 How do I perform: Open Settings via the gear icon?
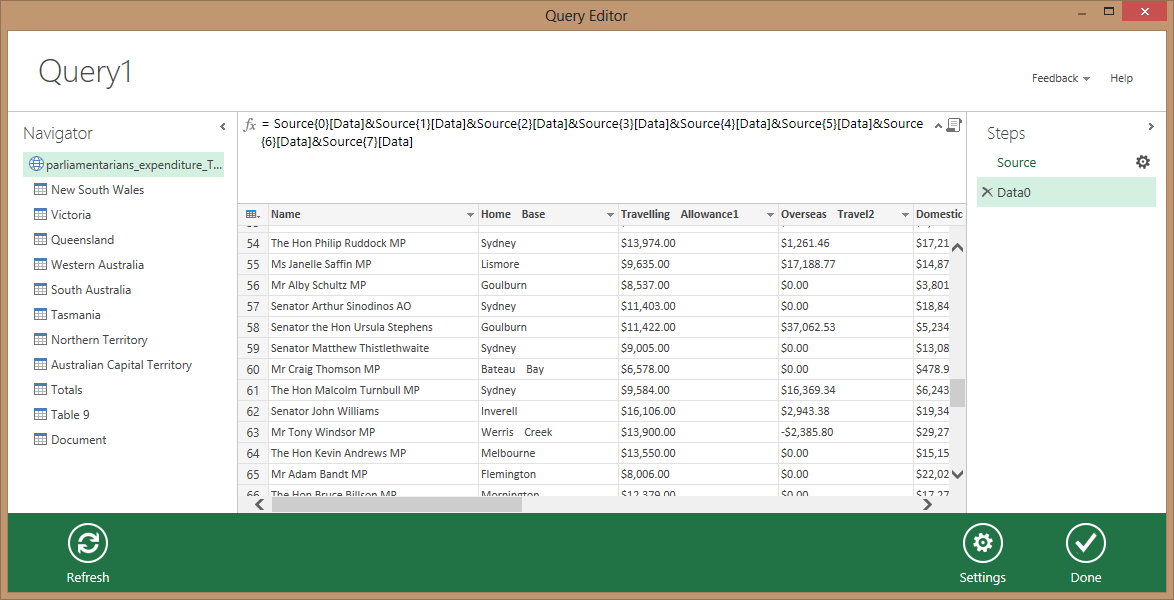point(982,543)
